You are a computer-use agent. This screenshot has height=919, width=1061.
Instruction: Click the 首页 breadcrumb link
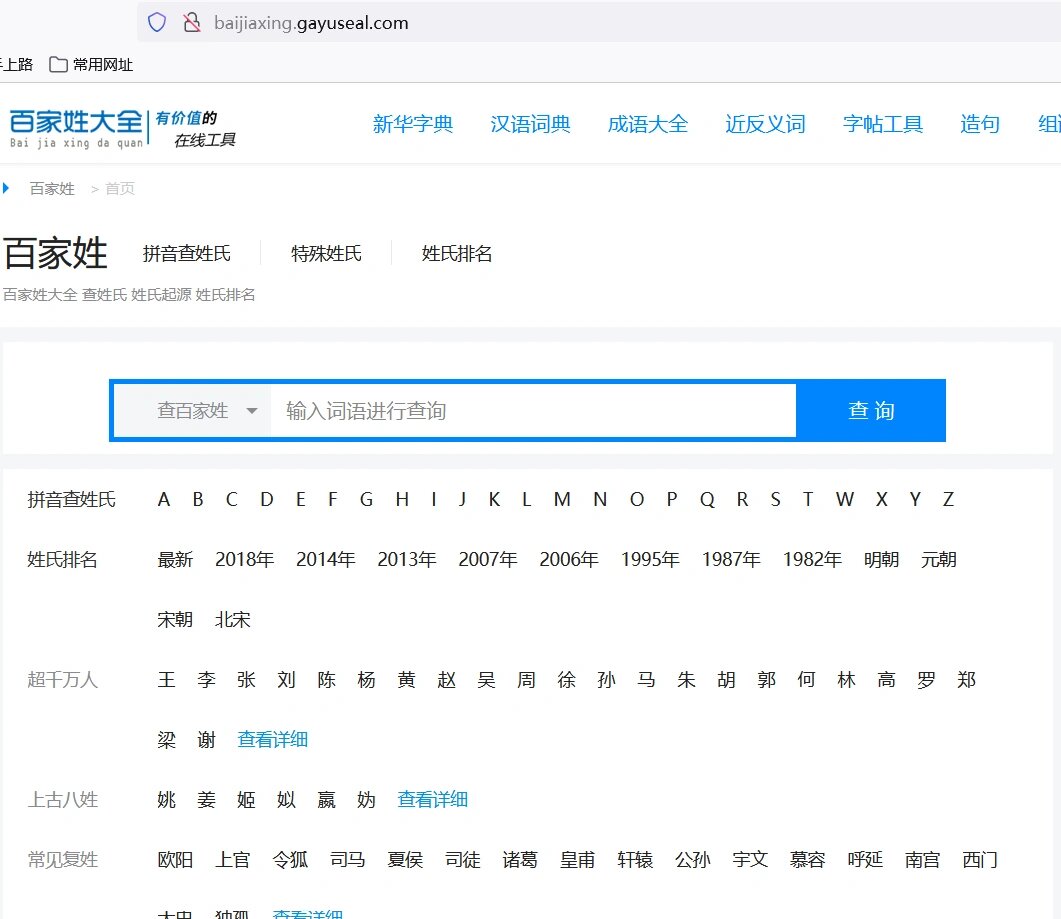click(x=120, y=188)
